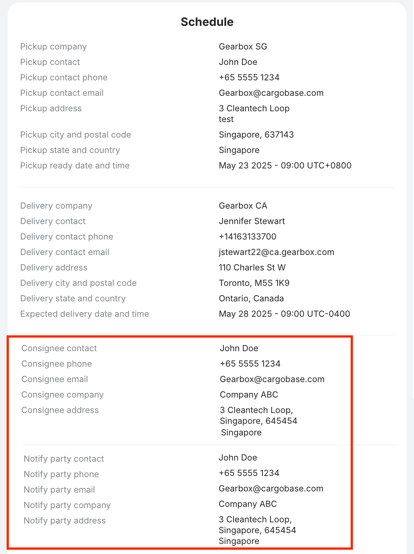414x554 pixels.
Task: Click delivery contact Jennifer Stewart
Action: pos(252,221)
